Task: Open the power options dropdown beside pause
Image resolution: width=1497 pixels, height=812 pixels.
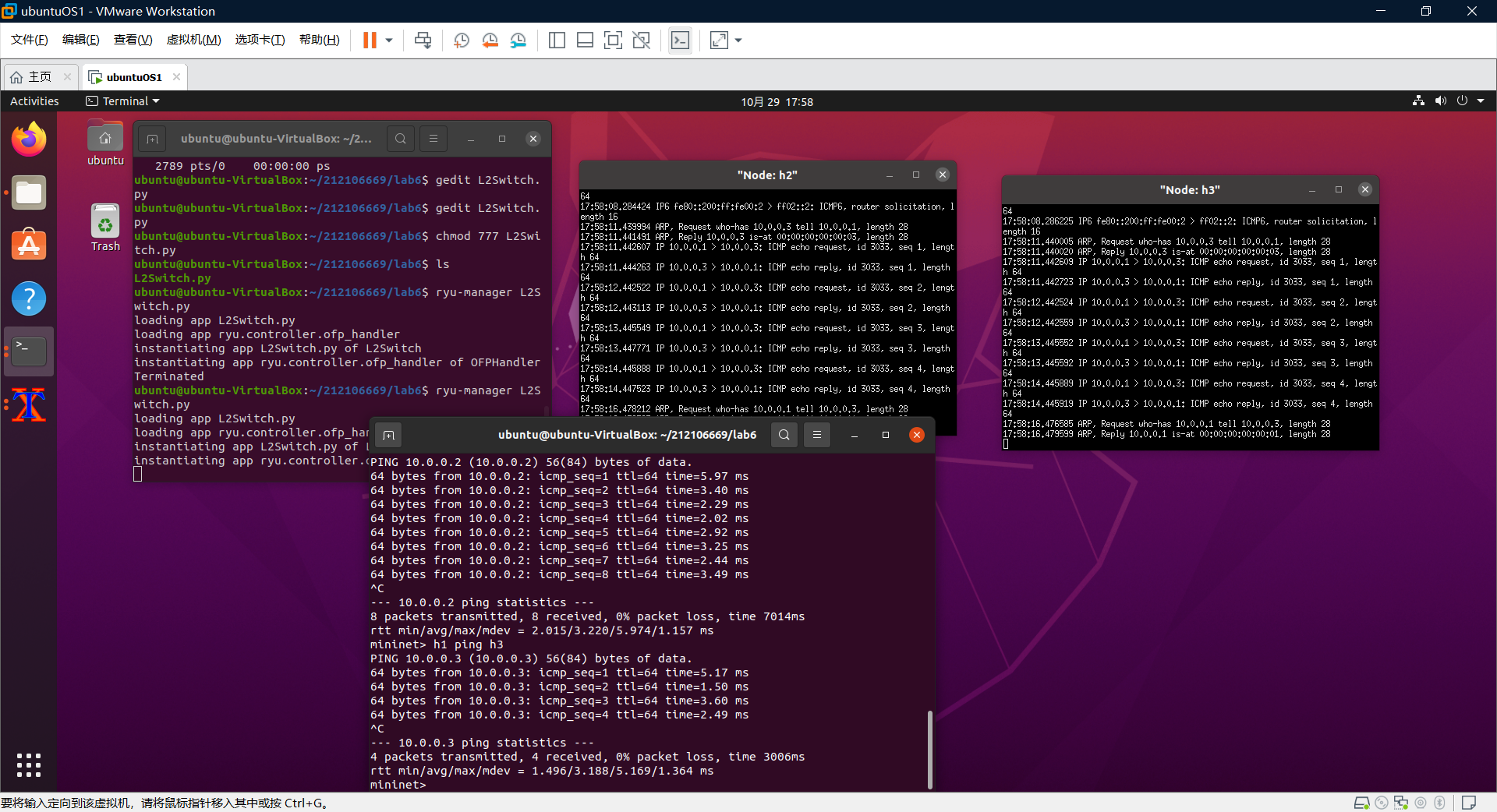Action: point(389,40)
